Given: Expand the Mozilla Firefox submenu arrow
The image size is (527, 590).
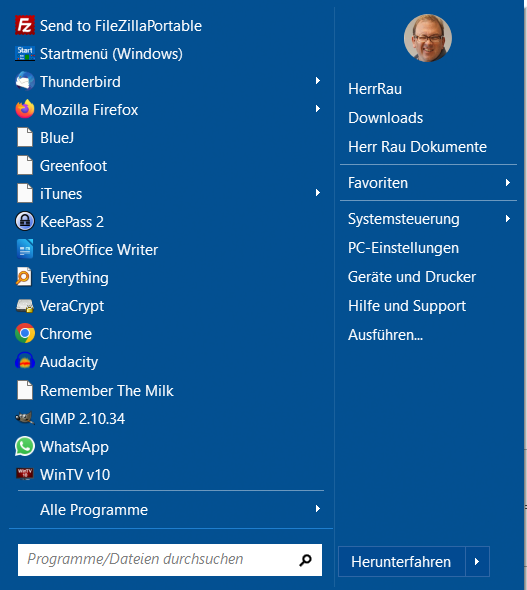Looking at the screenshot, I should [x=318, y=109].
